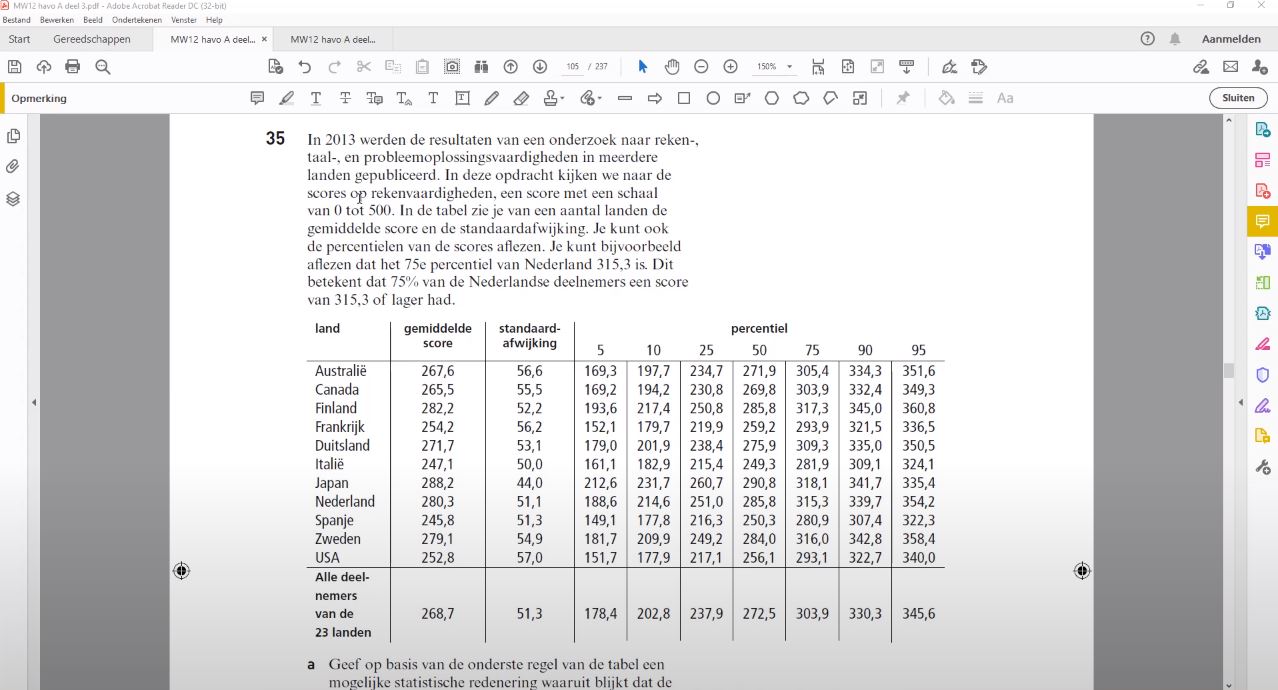Open the Bestand menu
1278x690 pixels.
click(x=17, y=20)
